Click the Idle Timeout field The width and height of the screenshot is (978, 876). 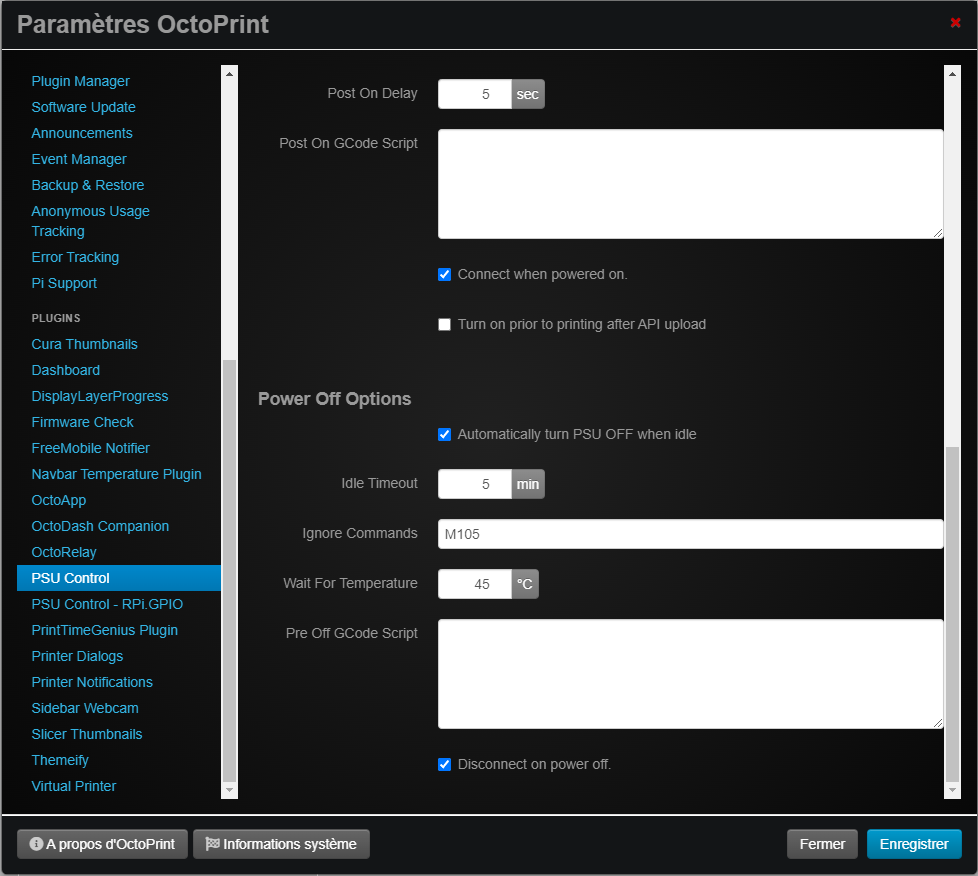tap(475, 484)
